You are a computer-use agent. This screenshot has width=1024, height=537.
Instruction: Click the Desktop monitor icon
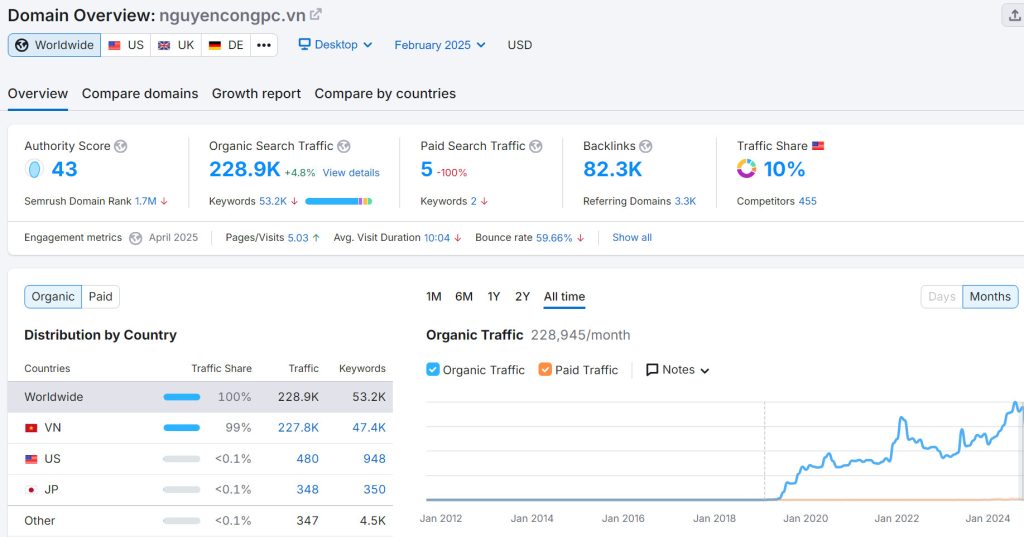[x=304, y=44]
